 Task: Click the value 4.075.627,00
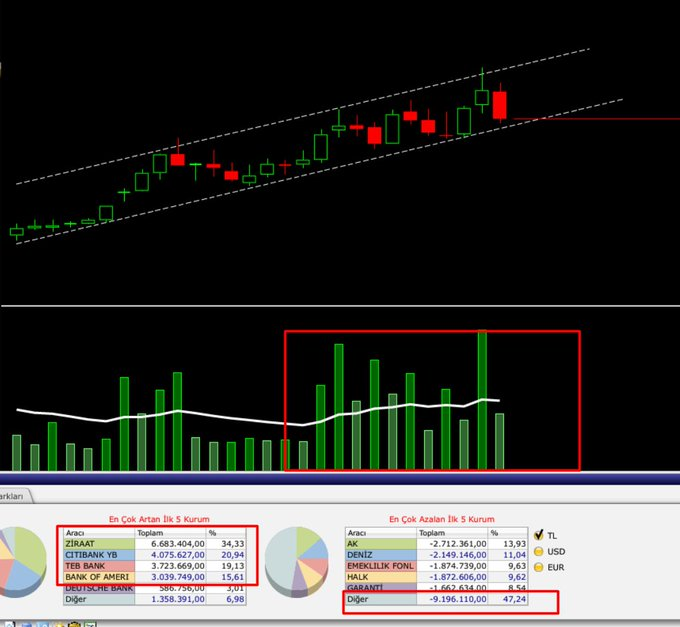tap(178, 555)
